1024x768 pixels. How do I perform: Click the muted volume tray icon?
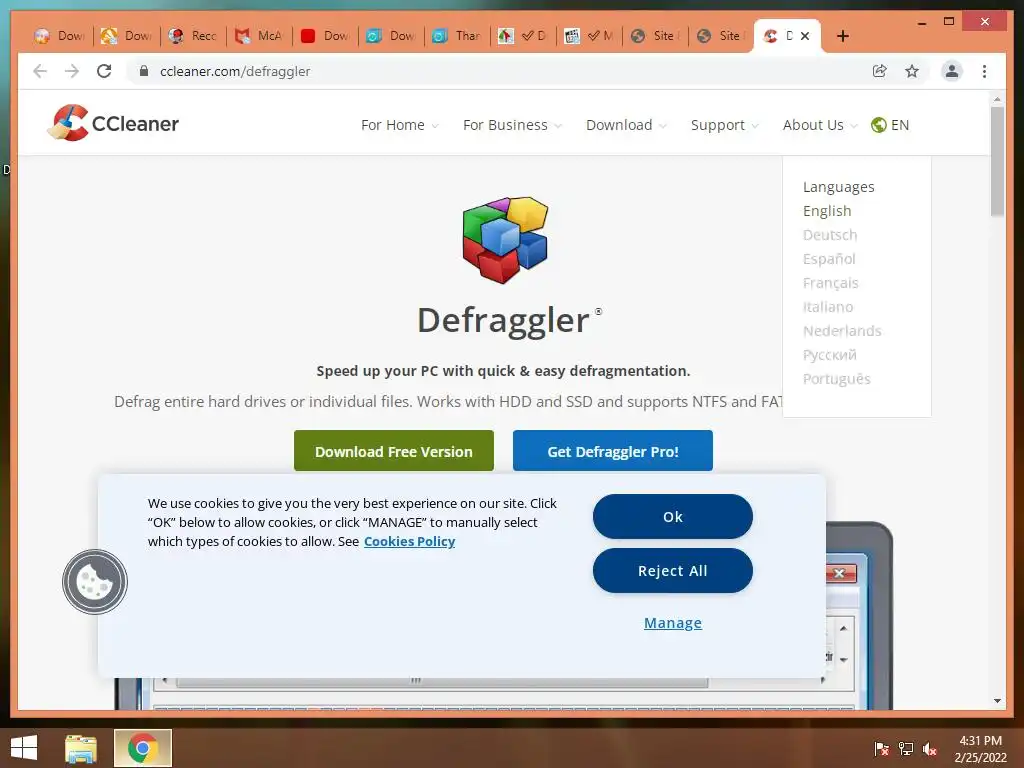pyautogui.click(x=930, y=749)
